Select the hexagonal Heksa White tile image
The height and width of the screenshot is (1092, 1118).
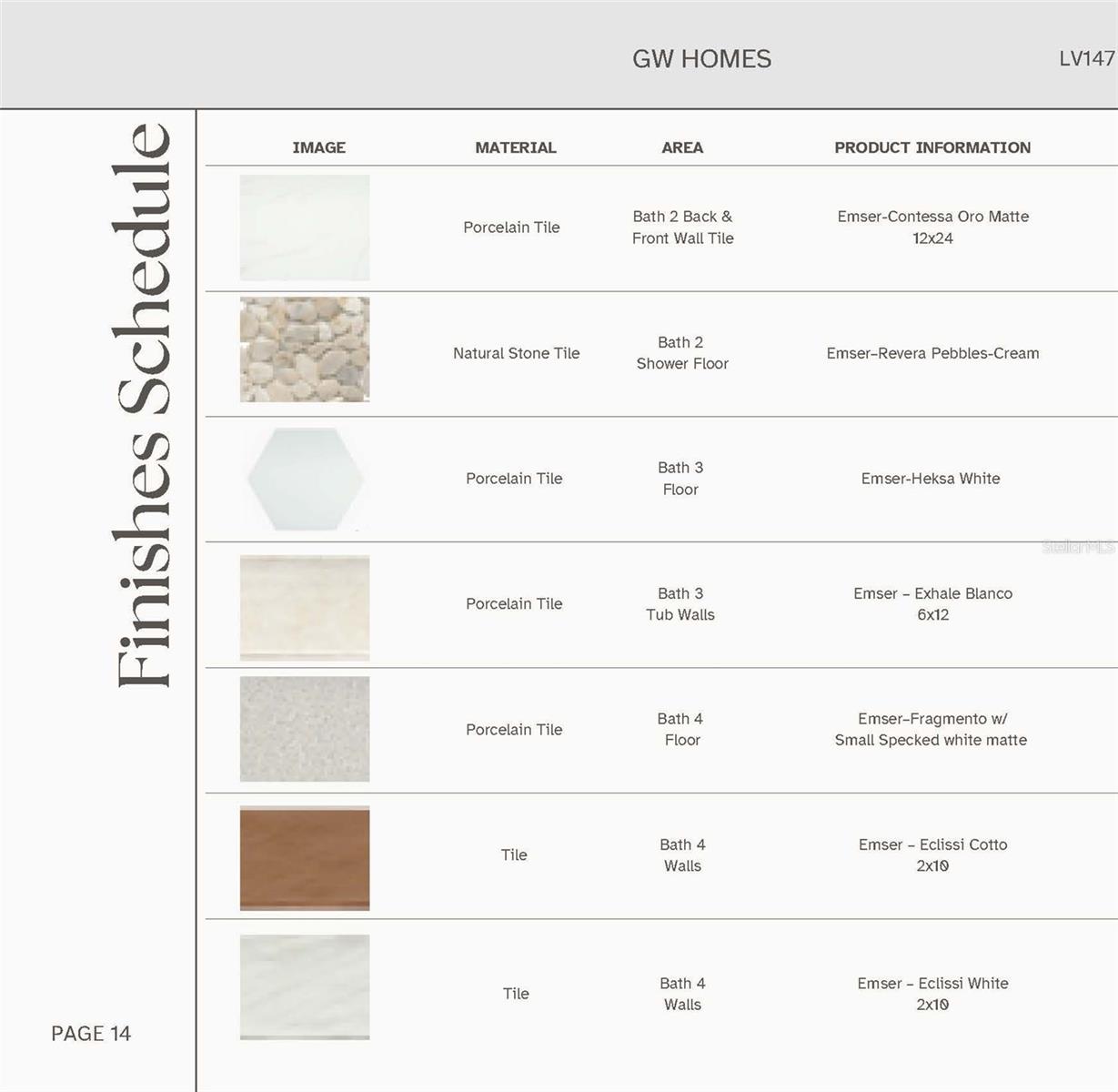point(304,478)
